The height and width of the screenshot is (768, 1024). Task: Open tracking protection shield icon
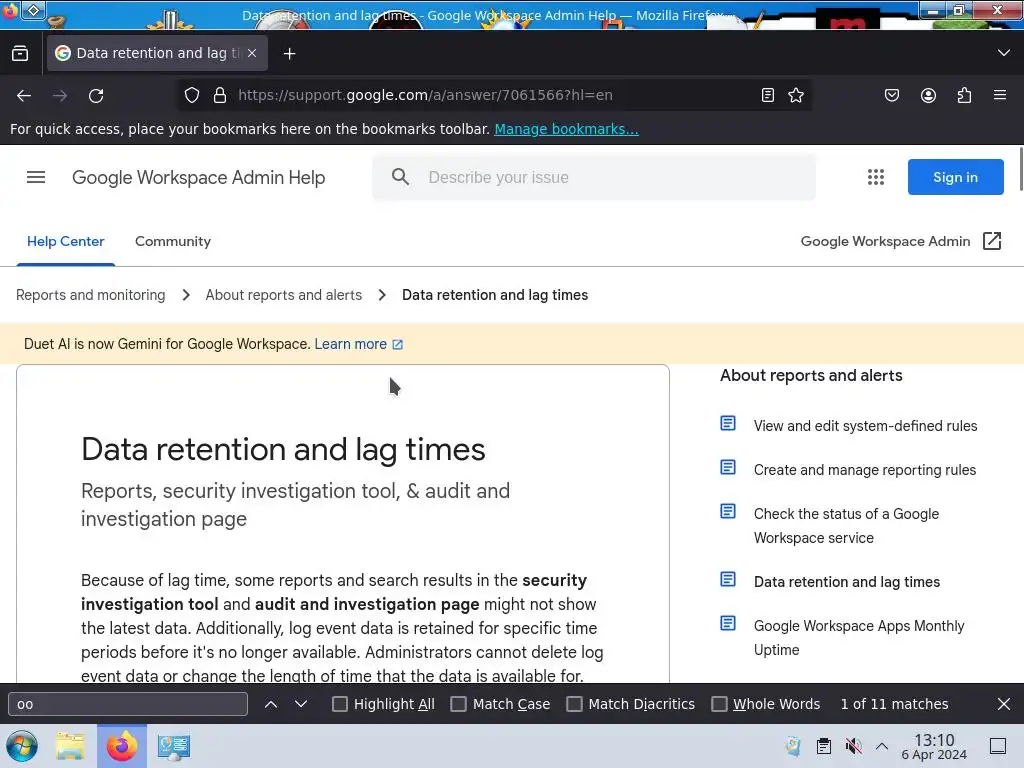point(191,95)
